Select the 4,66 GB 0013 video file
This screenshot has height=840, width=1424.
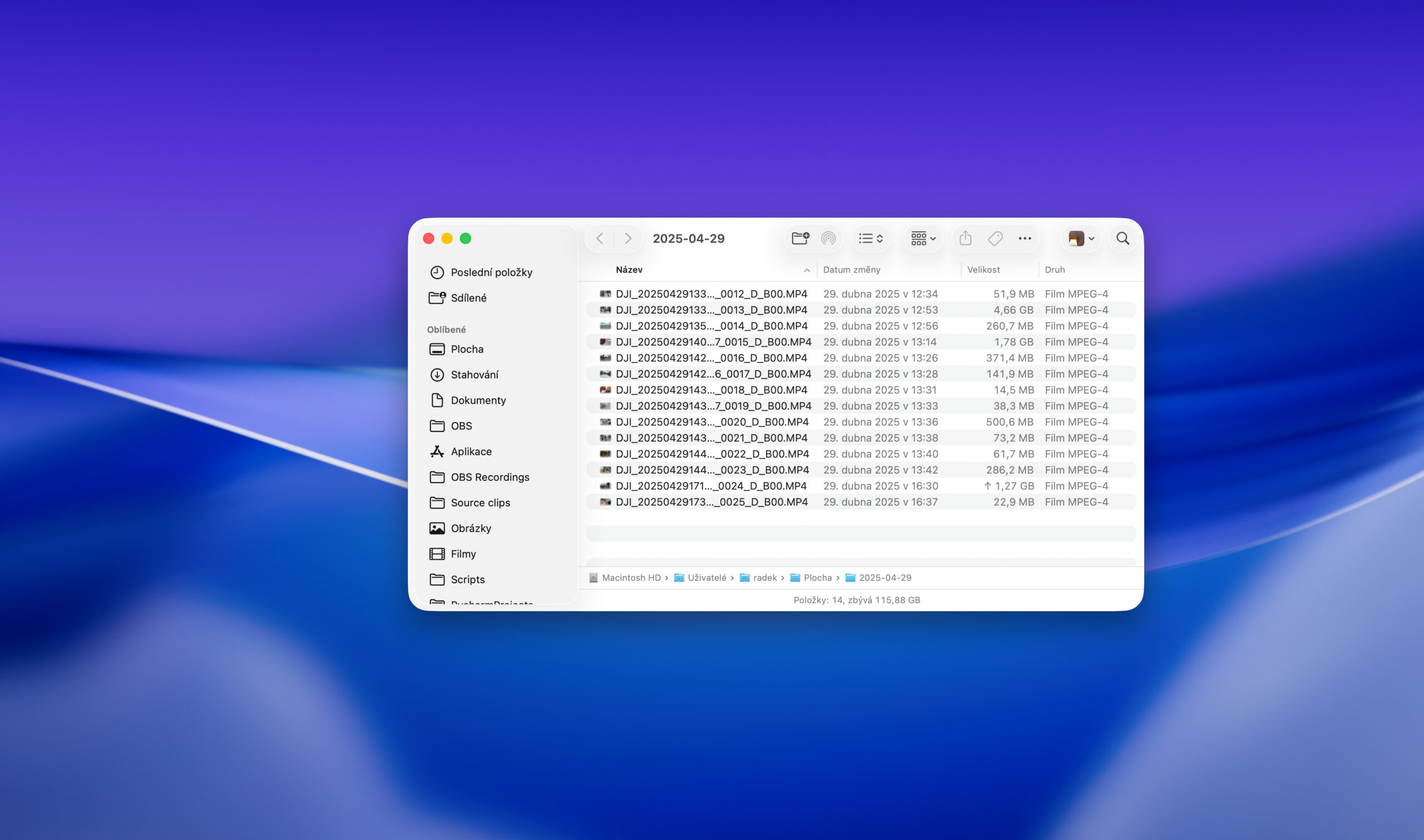710,310
